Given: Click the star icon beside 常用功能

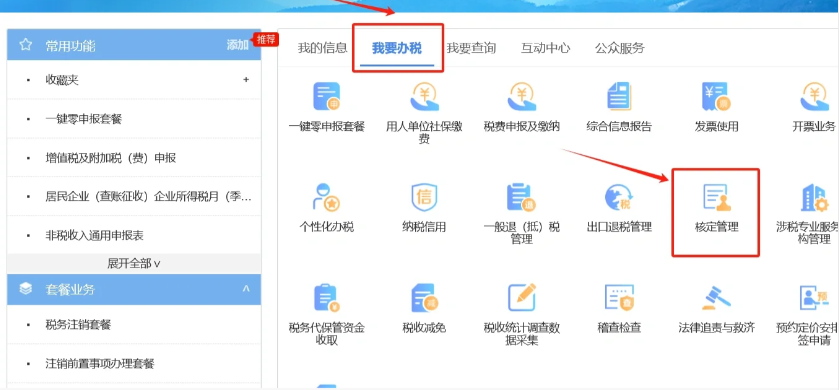Looking at the screenshot, I should 25,45.
